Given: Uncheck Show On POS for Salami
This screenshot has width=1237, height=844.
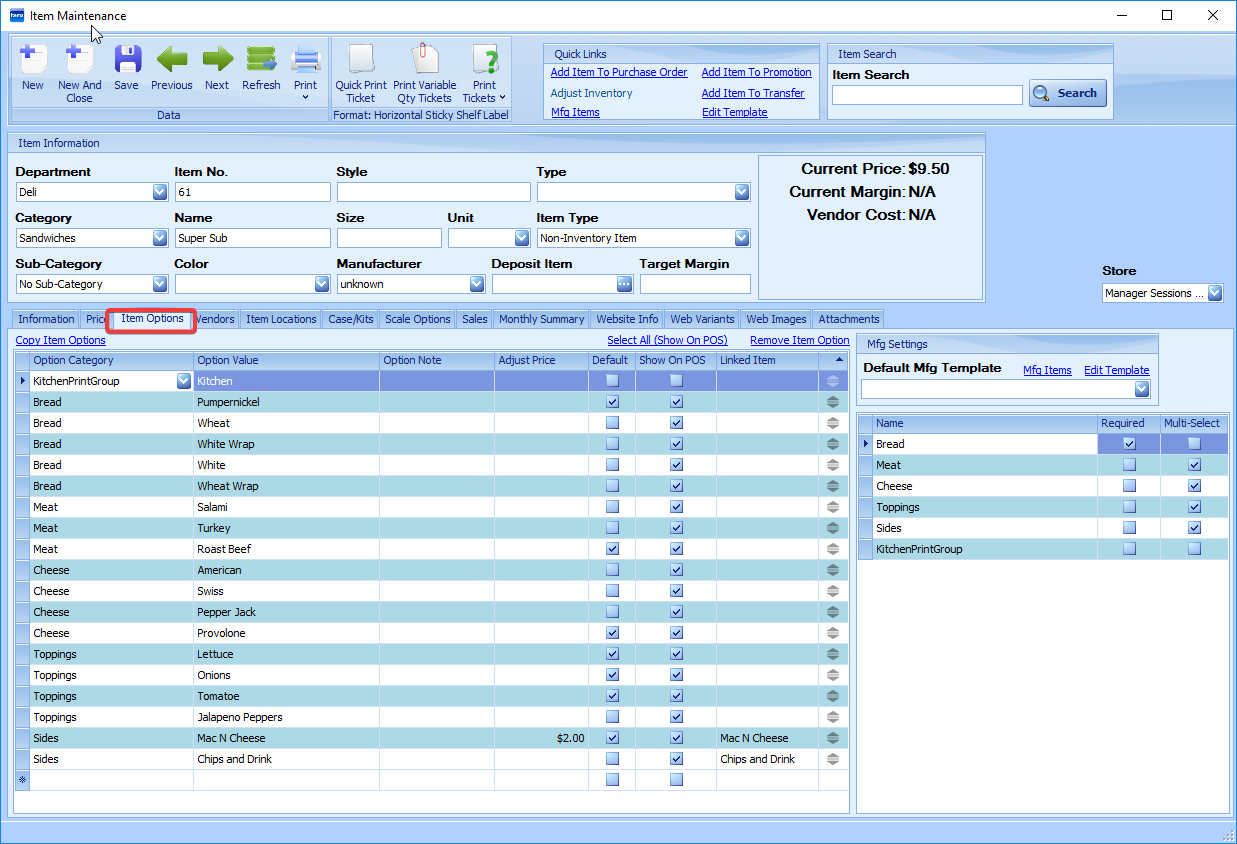Looking at the screenshot, I should click(x=676, y=507).
